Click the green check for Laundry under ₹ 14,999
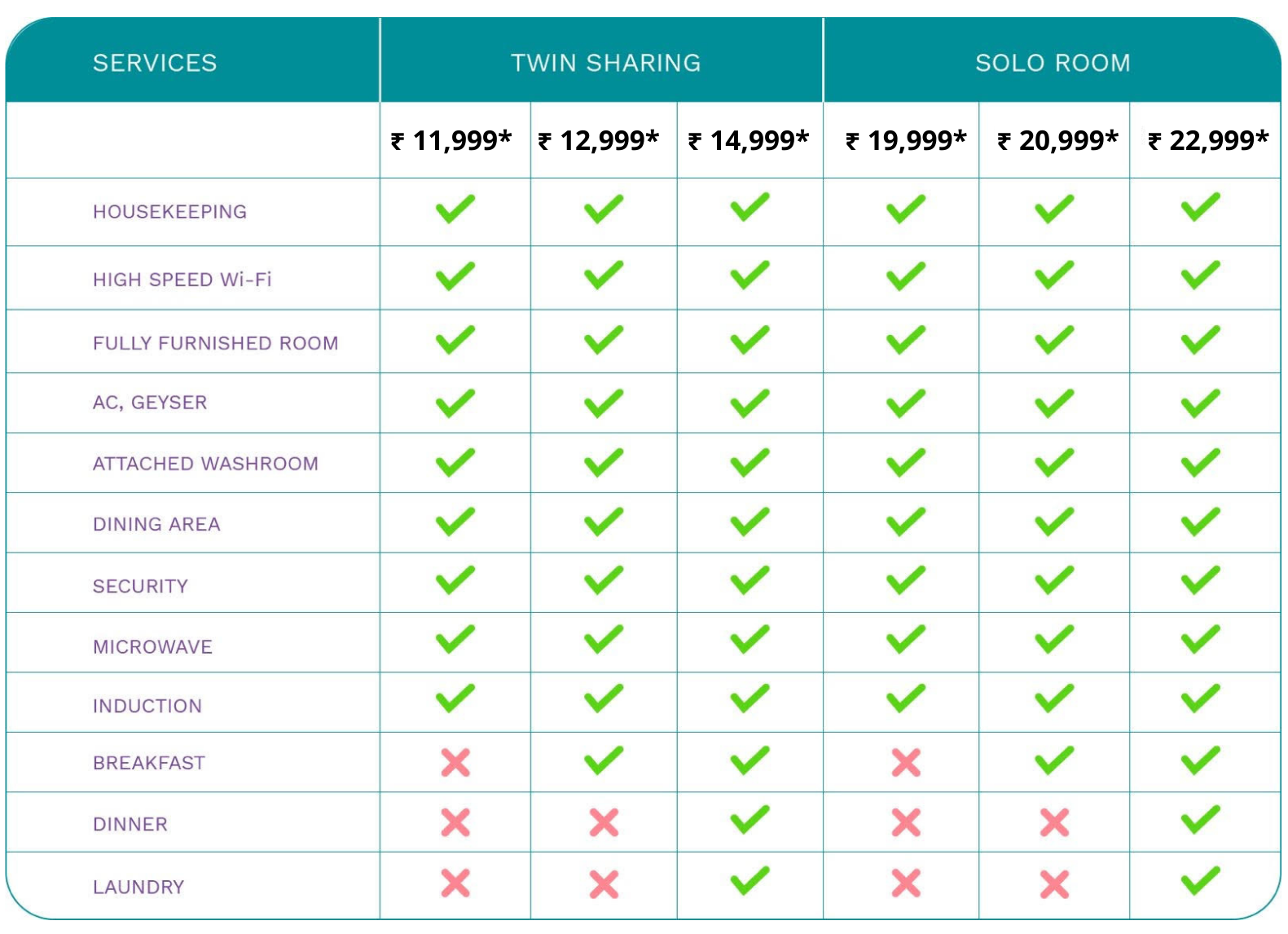 point(750,880)
